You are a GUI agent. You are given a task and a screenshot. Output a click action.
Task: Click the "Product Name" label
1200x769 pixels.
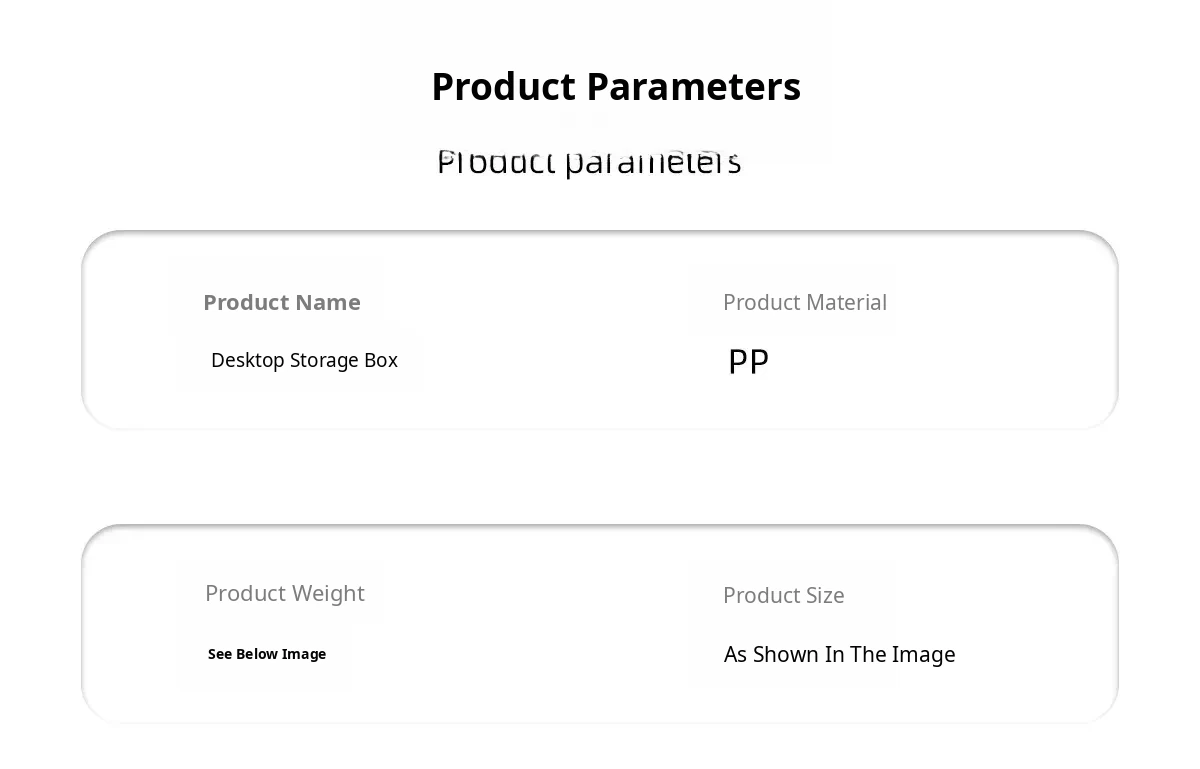pos(281,302)
